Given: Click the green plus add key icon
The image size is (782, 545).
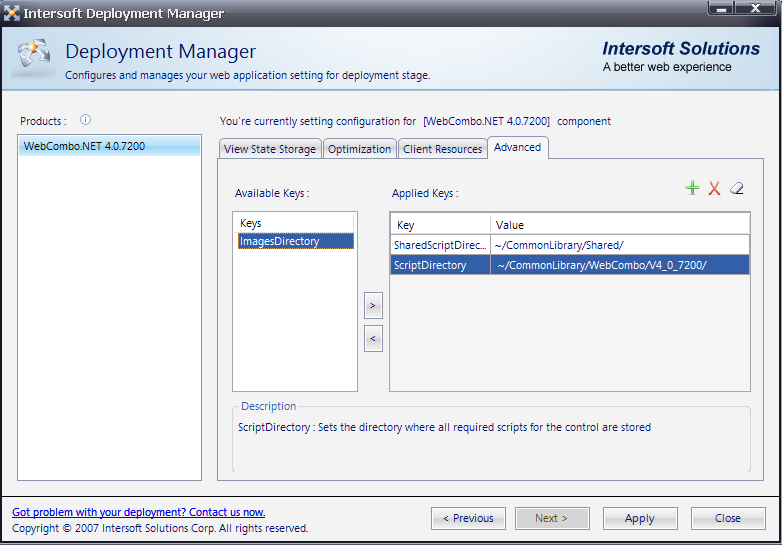Looking at the screenshot, I should pyautogui.click(x=692, y=189).
